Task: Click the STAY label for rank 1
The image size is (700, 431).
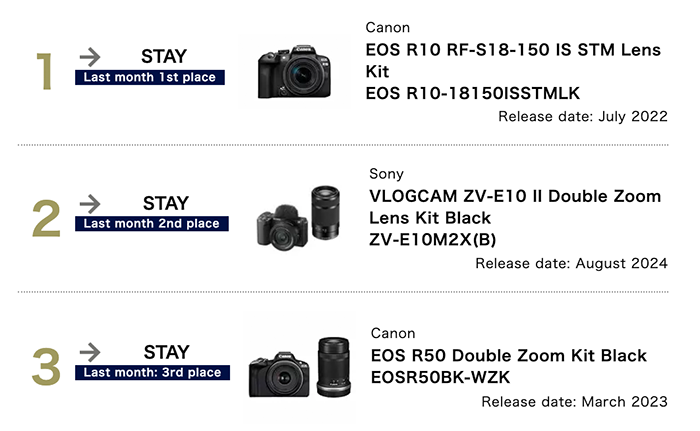Action: coord(162,56)
